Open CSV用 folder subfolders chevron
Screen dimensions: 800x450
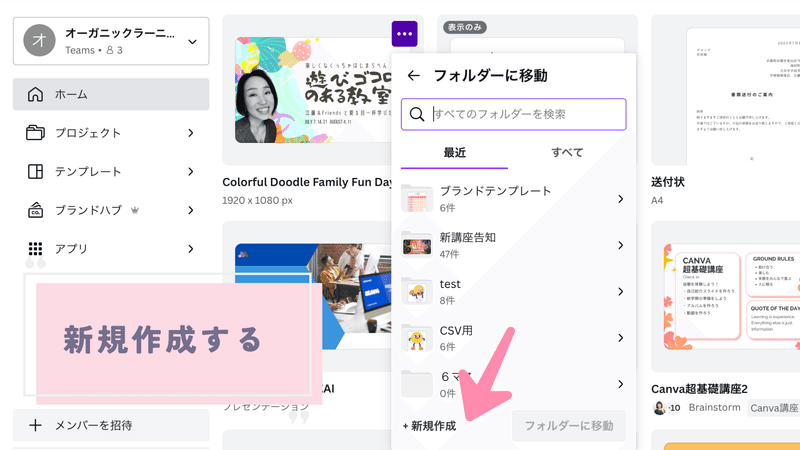click(x=620, y=338)
